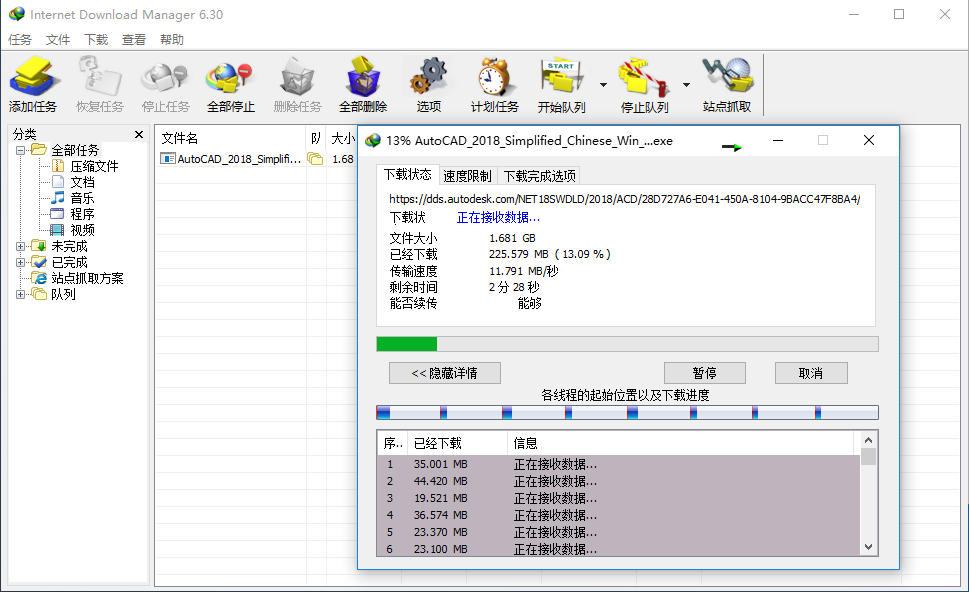Select the AutoCAD_2018_Simplifi... download row
This screenshot has width=969, height=592.
click(x=256, y=159)
